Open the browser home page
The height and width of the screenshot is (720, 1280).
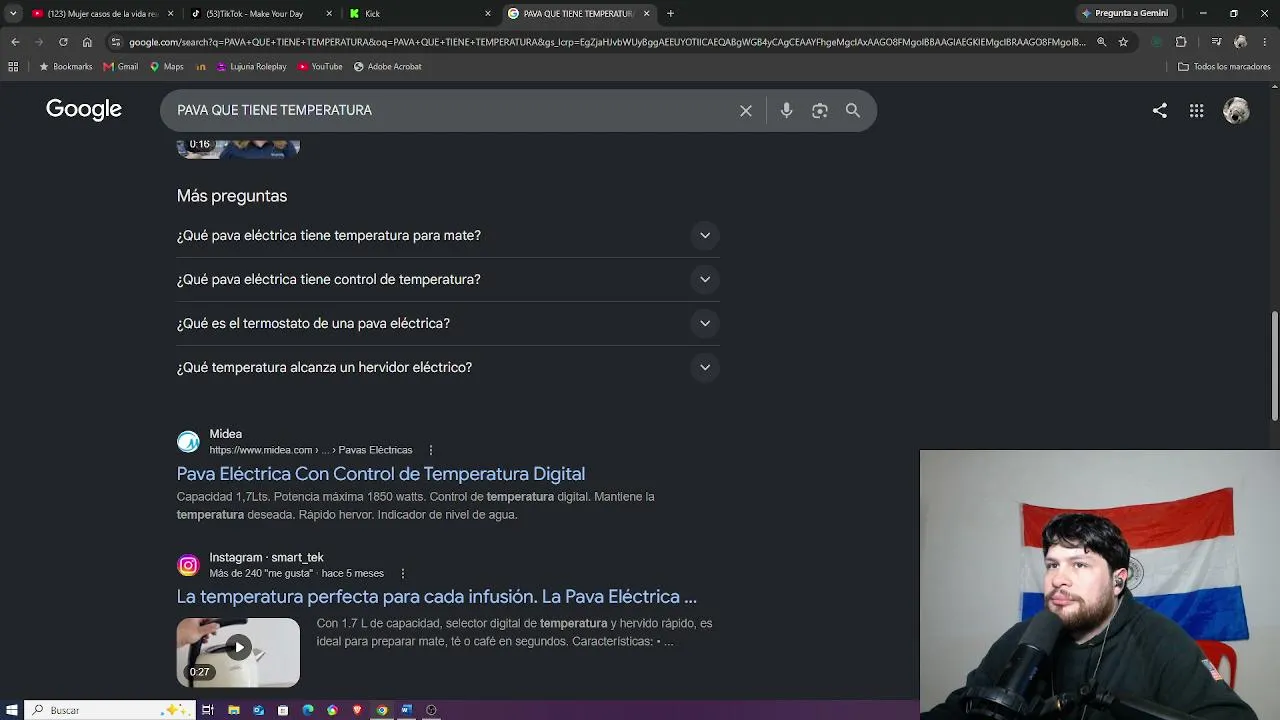click(x=87, y=42)
